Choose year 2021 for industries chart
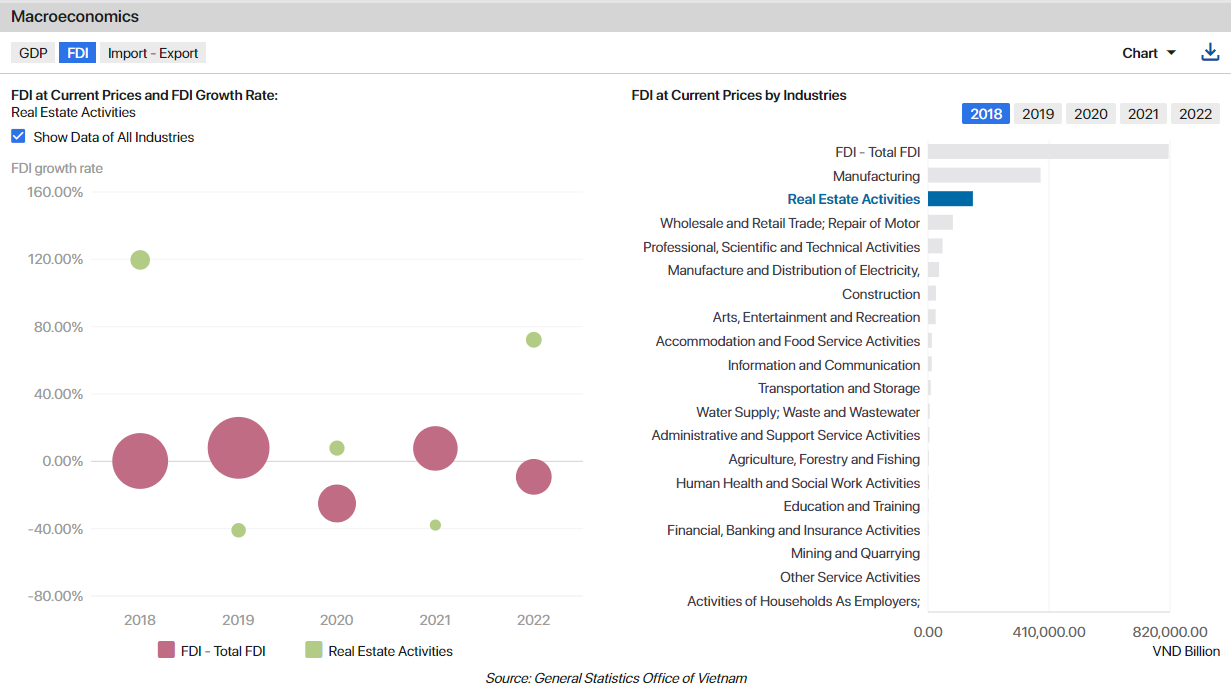Image resolution: width=1231 pixels, height=689 pixels. point(1143,114)
